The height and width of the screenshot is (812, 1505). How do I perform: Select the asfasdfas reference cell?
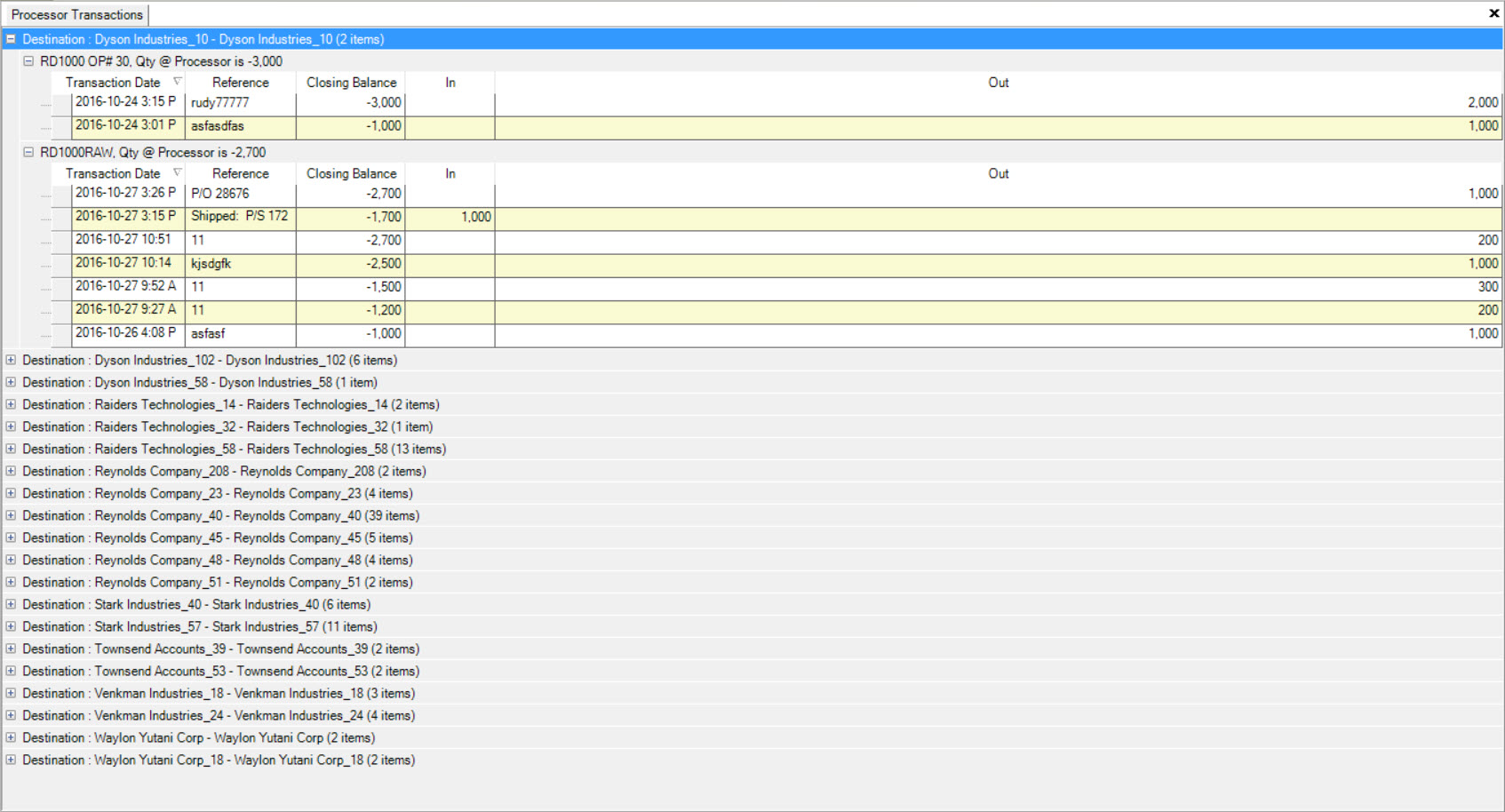pyautogui.click(x=240, y=126)
